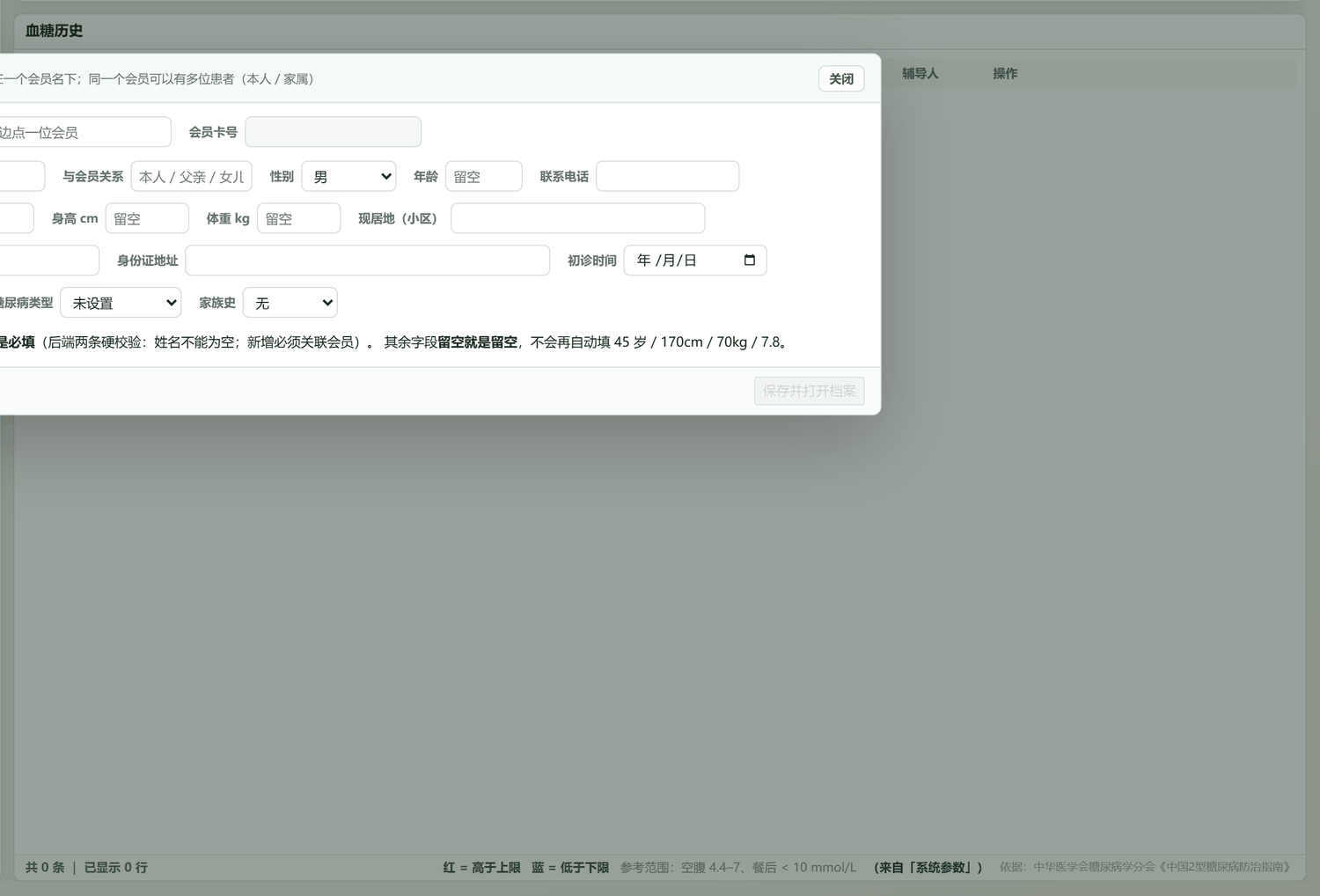Viewport: 1320px width, 896px height.
Task: Click the 红 = 高于上限 legend
Action: tap(482, 868)
